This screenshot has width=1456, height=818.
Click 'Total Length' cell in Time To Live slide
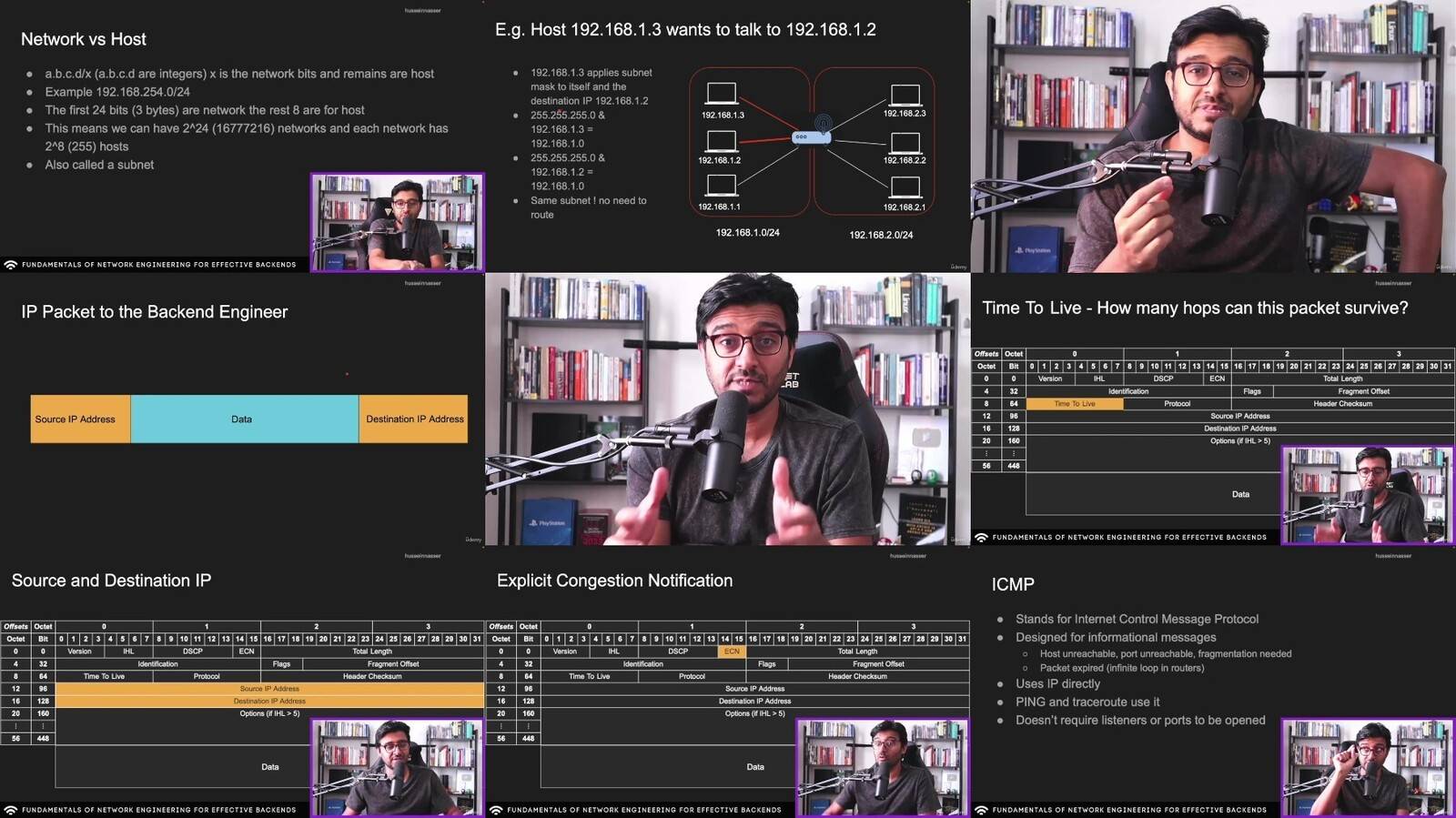[1342, 379]
